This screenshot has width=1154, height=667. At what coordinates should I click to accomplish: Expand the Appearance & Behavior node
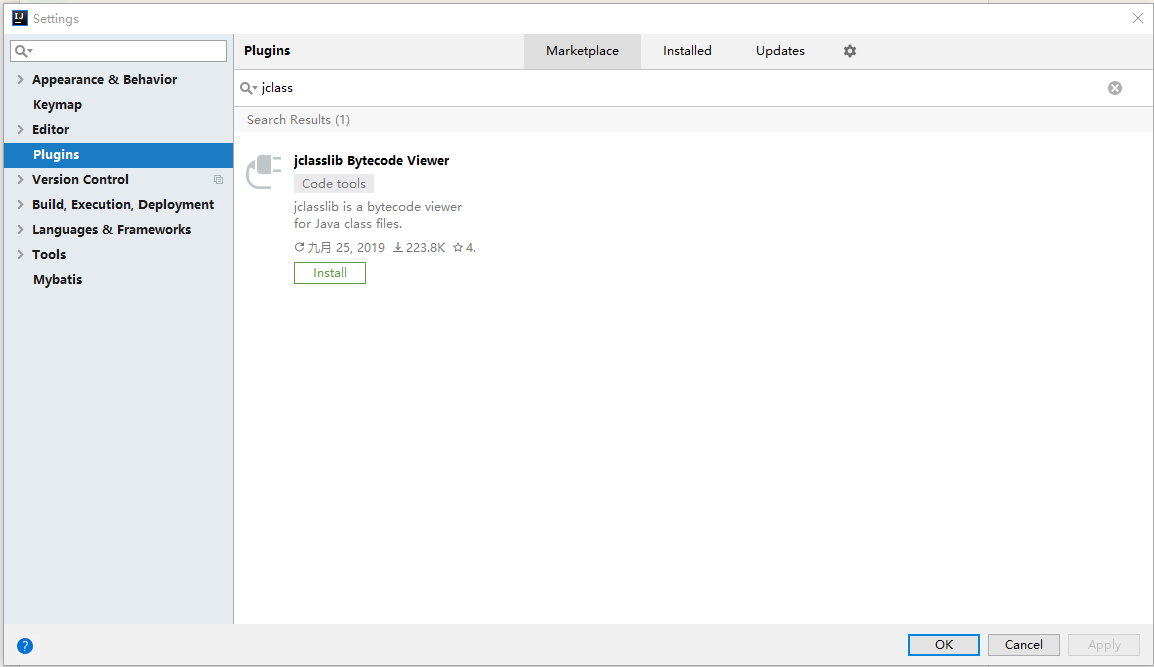[21, 80]
